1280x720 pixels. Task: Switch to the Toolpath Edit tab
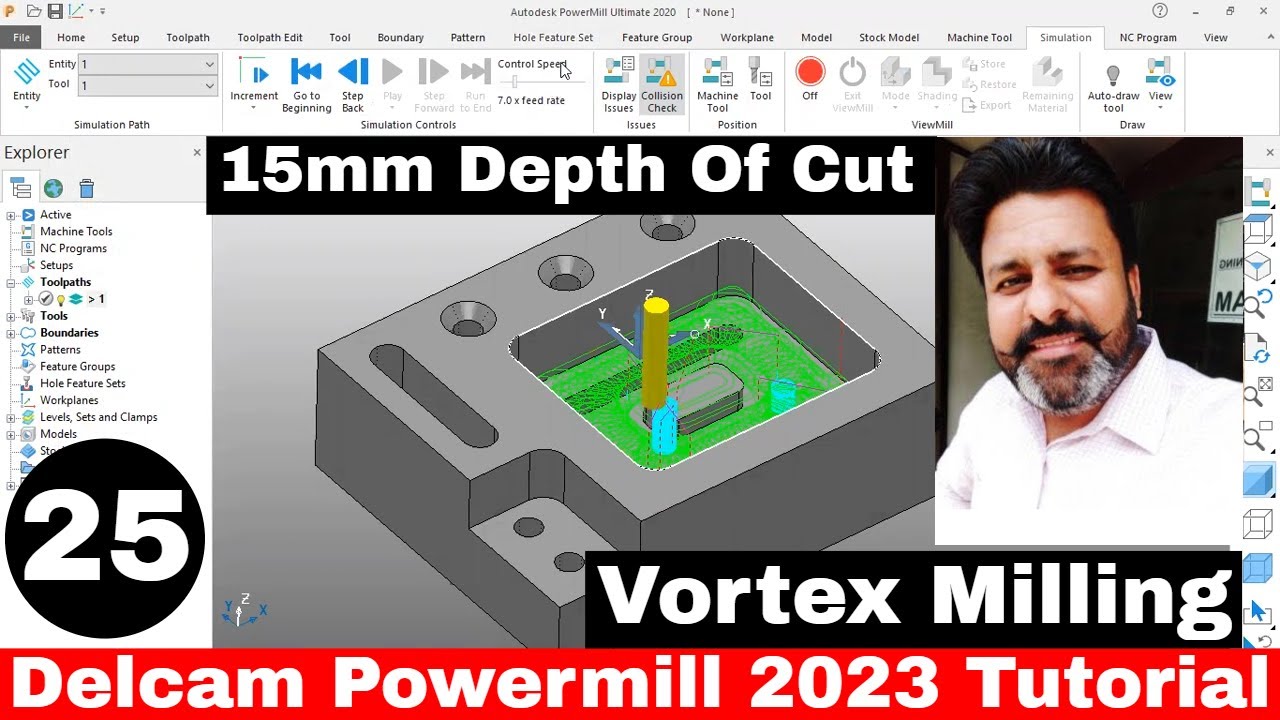[270, 38]
